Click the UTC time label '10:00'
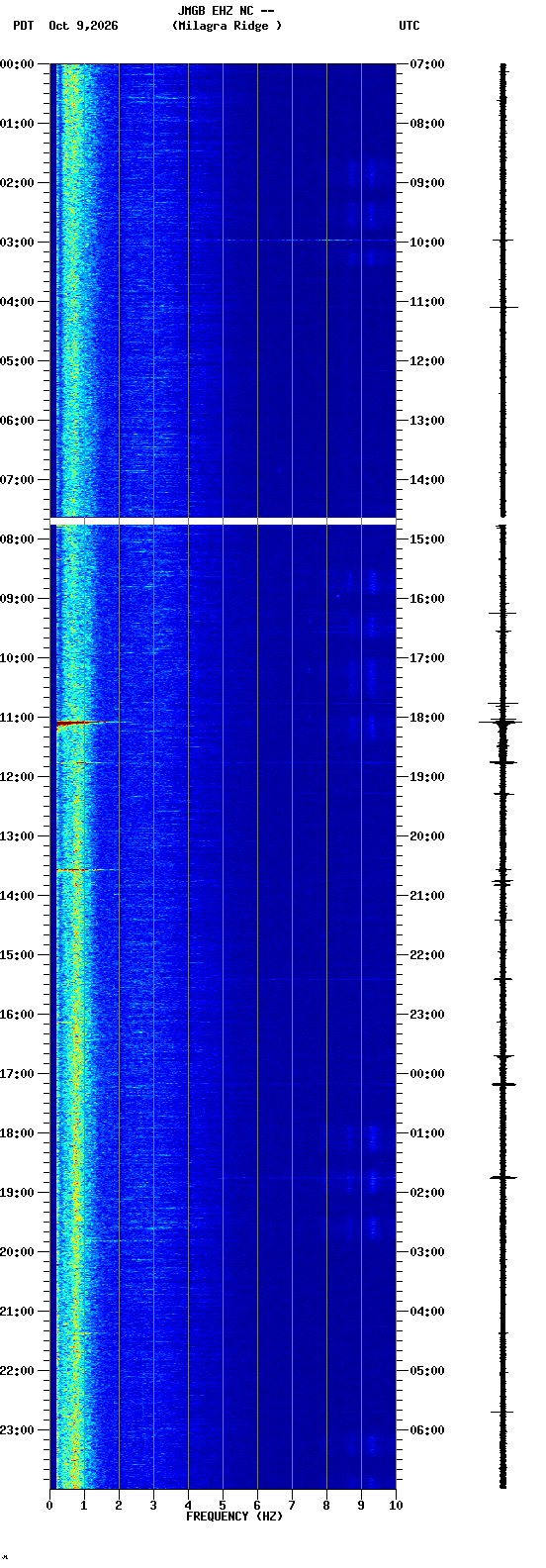The height and width of the screenshot is (1568, 546). click(427, 243)
